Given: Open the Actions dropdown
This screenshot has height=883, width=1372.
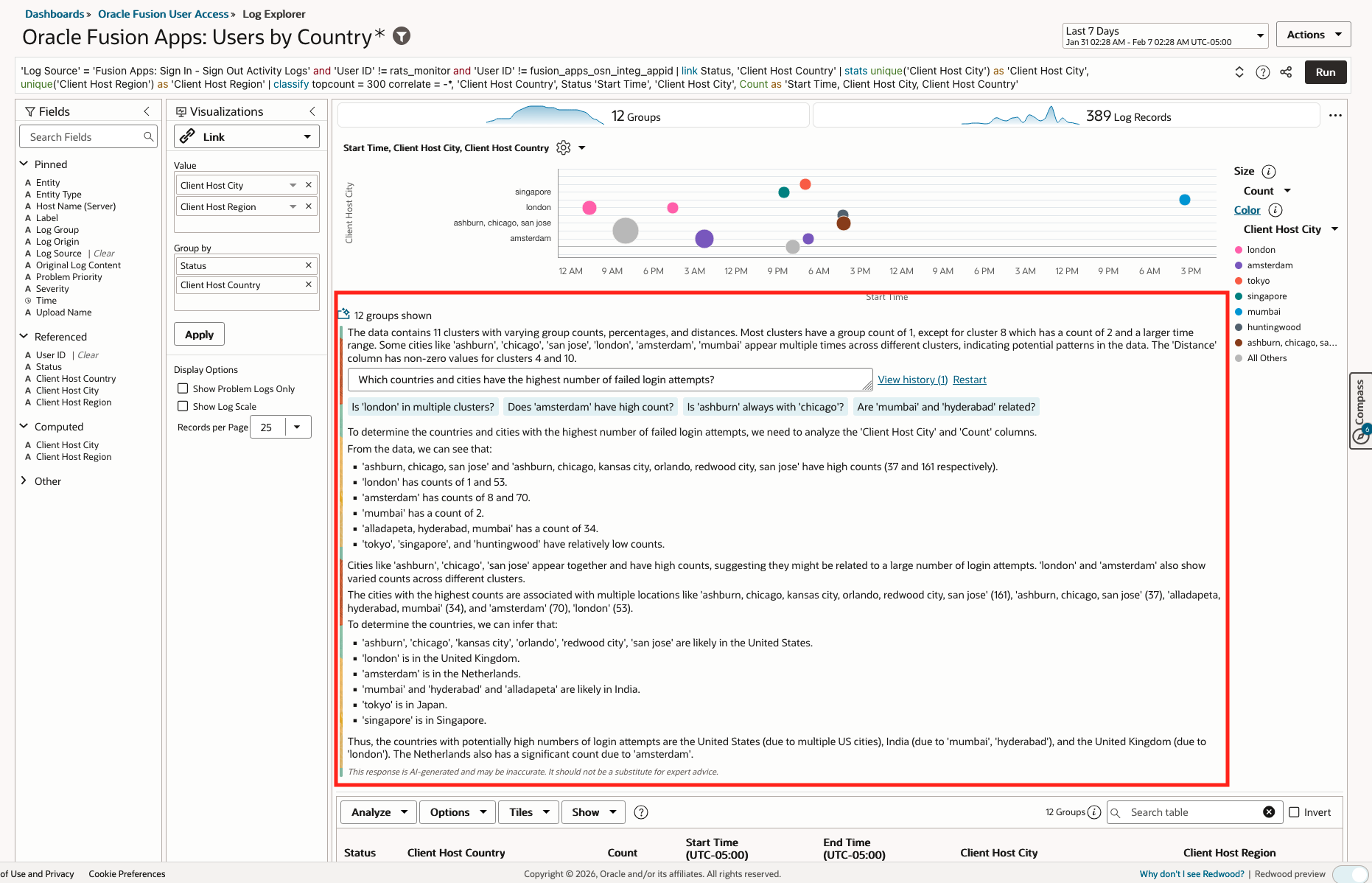Looking at the screenshot, I should (1313, 34).
